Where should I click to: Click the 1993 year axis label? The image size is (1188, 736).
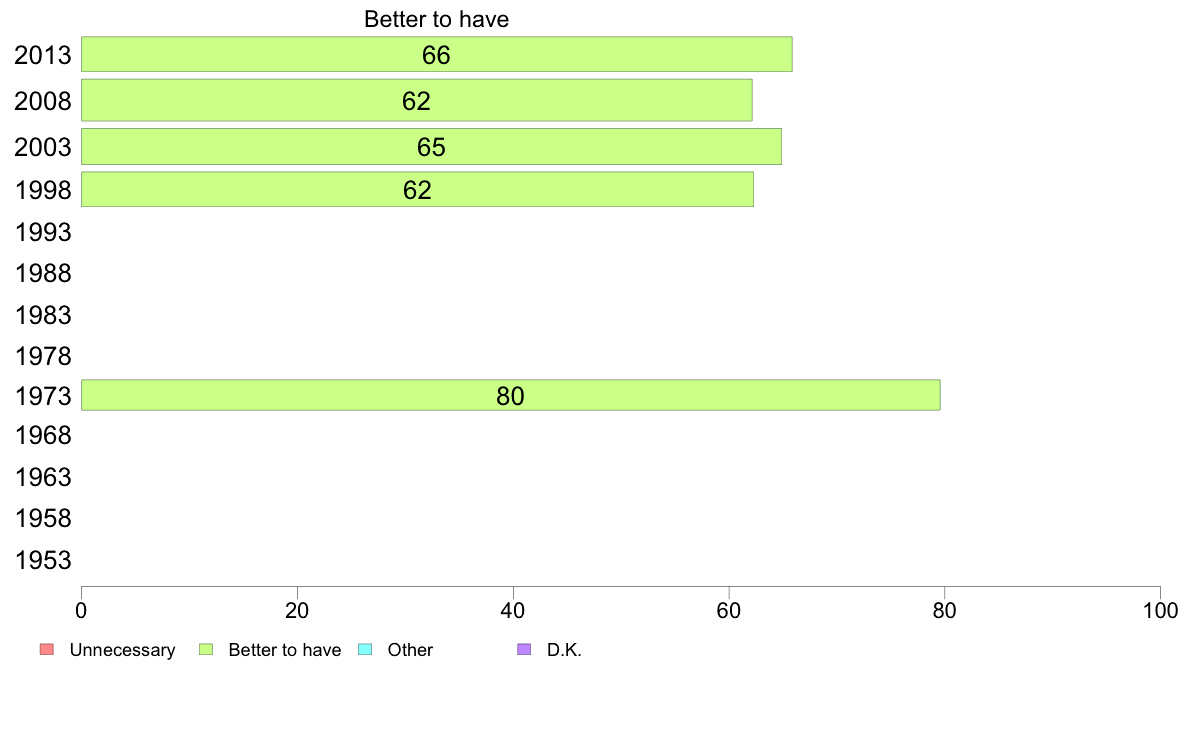[x=43, y=233]
